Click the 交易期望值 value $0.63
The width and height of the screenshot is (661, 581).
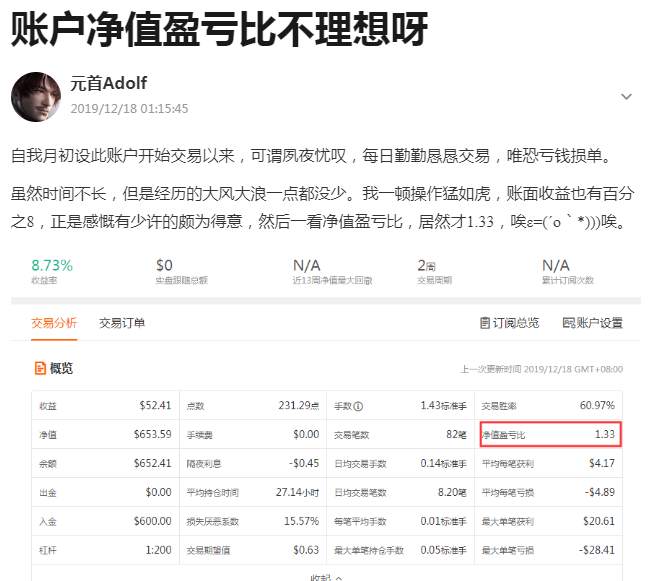pyautogui.click(x=306, y=550)
